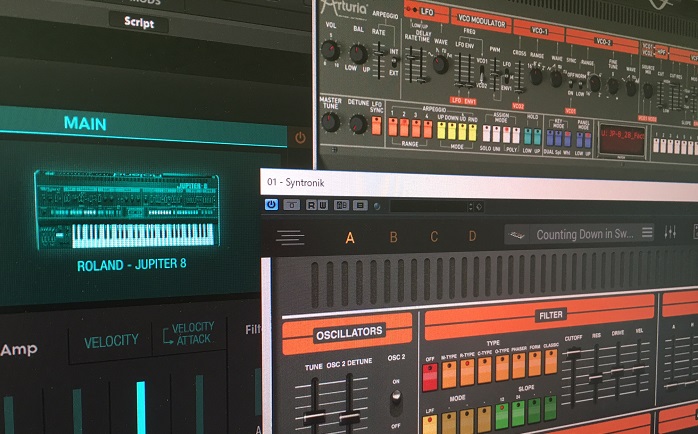The width and height of the screenshot is (698, 434).
Task: Toggle HOLD LOW teal button in Arturia
Action: [528, 136]
